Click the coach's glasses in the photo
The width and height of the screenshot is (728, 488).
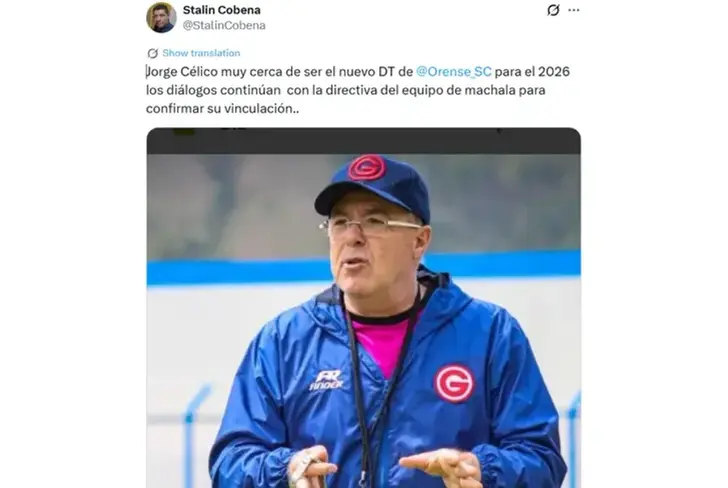[x=370, y=226]
